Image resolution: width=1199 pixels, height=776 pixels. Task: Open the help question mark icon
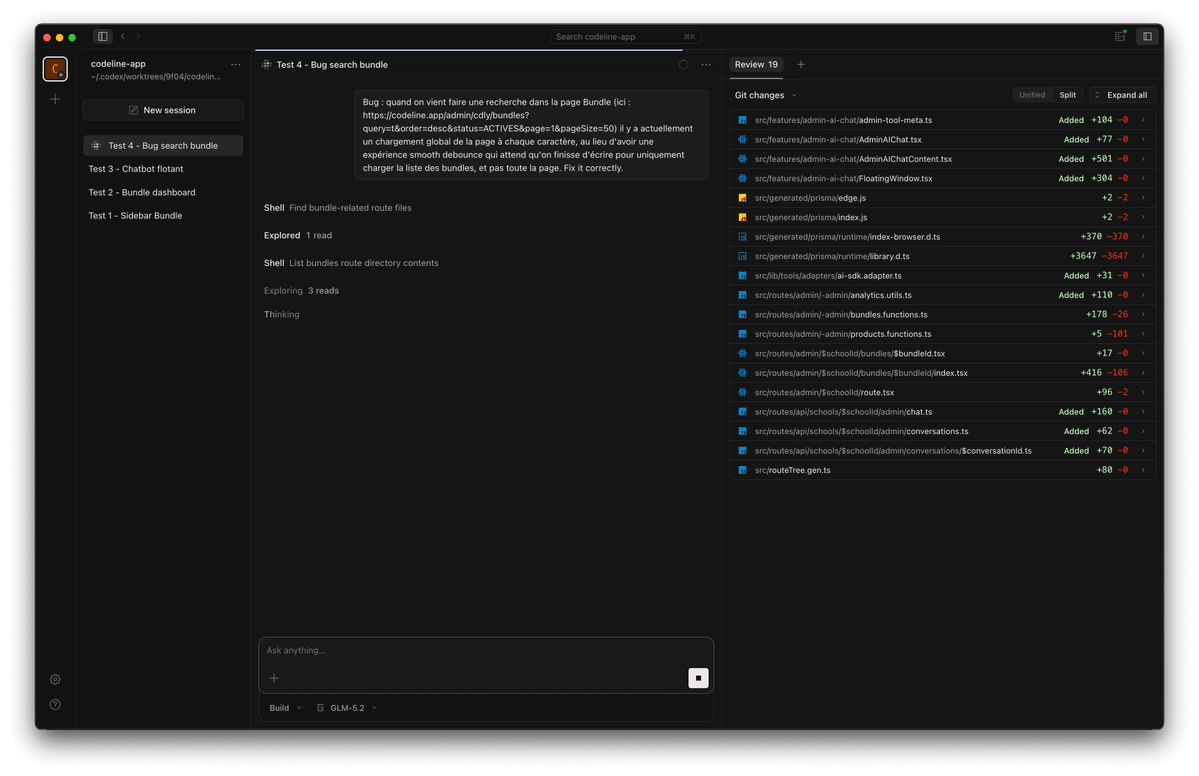click(x=55, y=705)
